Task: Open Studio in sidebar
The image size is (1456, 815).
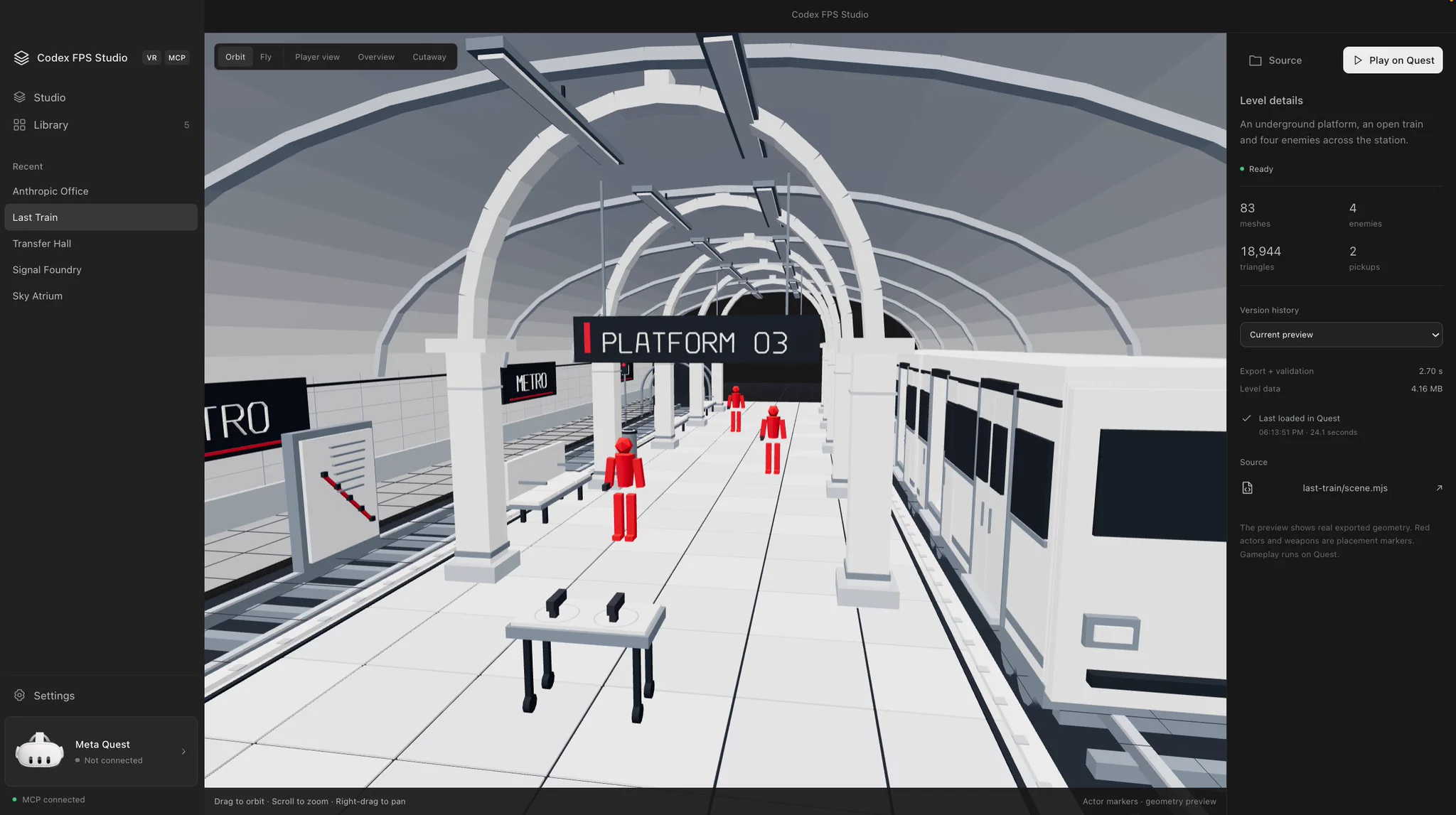Action: click(x=101, y=97)
